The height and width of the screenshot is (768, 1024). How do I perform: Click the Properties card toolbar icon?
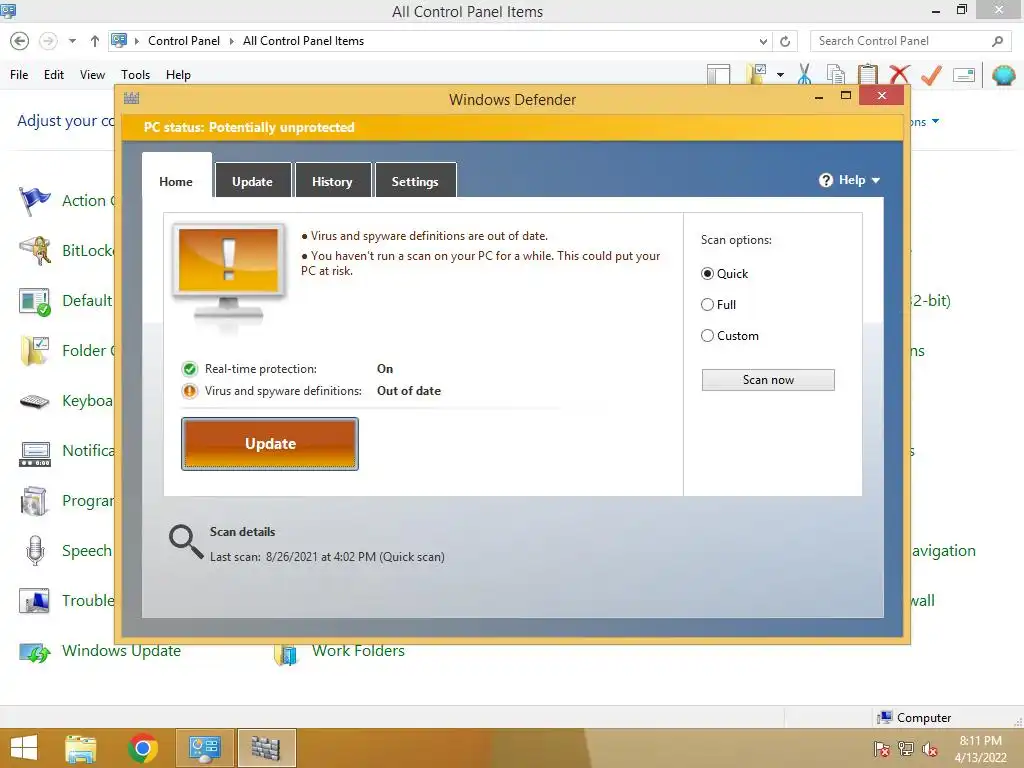(x=964, y=75)
